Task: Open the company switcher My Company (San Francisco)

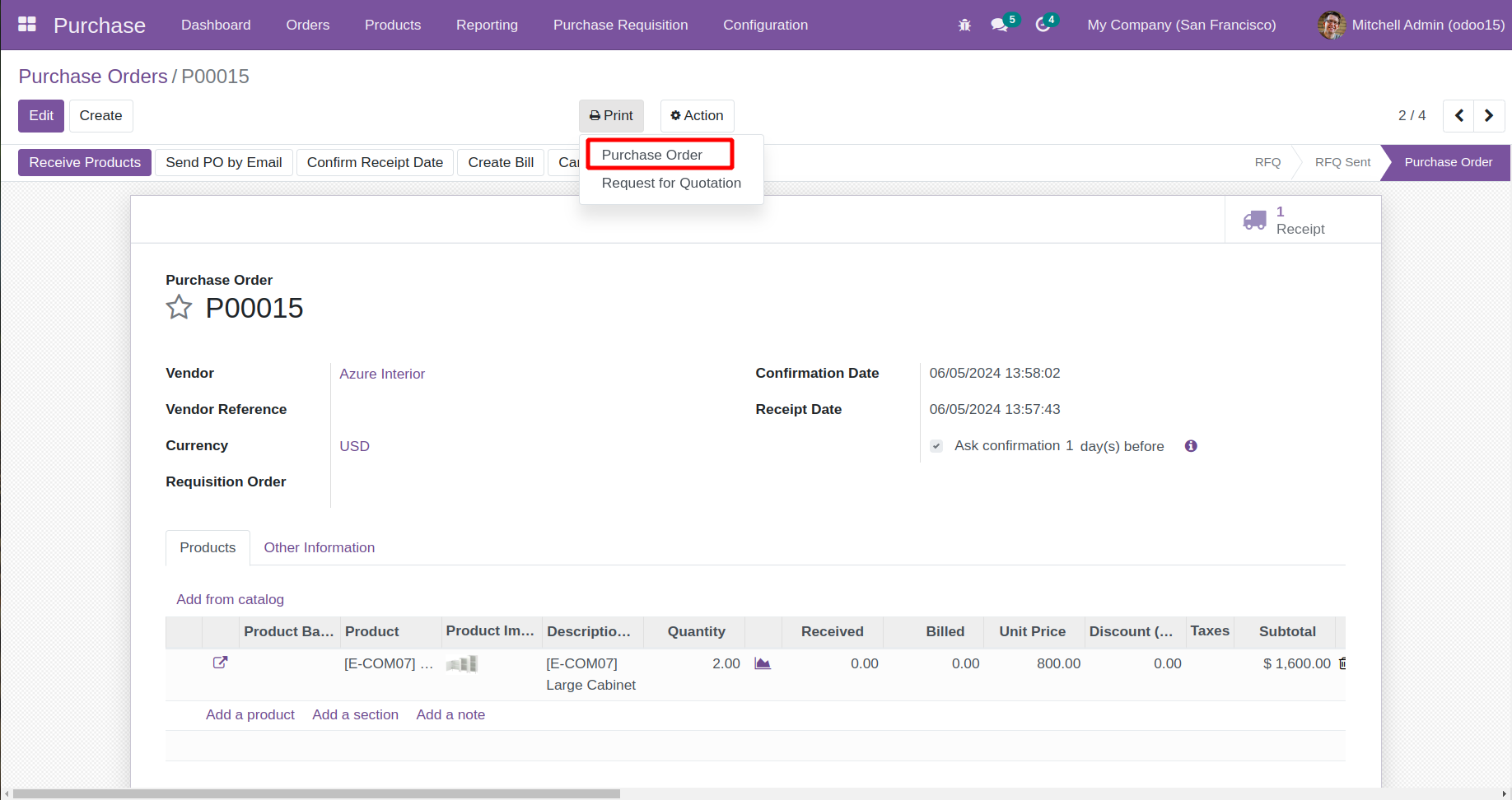Action: (x=1181, y=26)
